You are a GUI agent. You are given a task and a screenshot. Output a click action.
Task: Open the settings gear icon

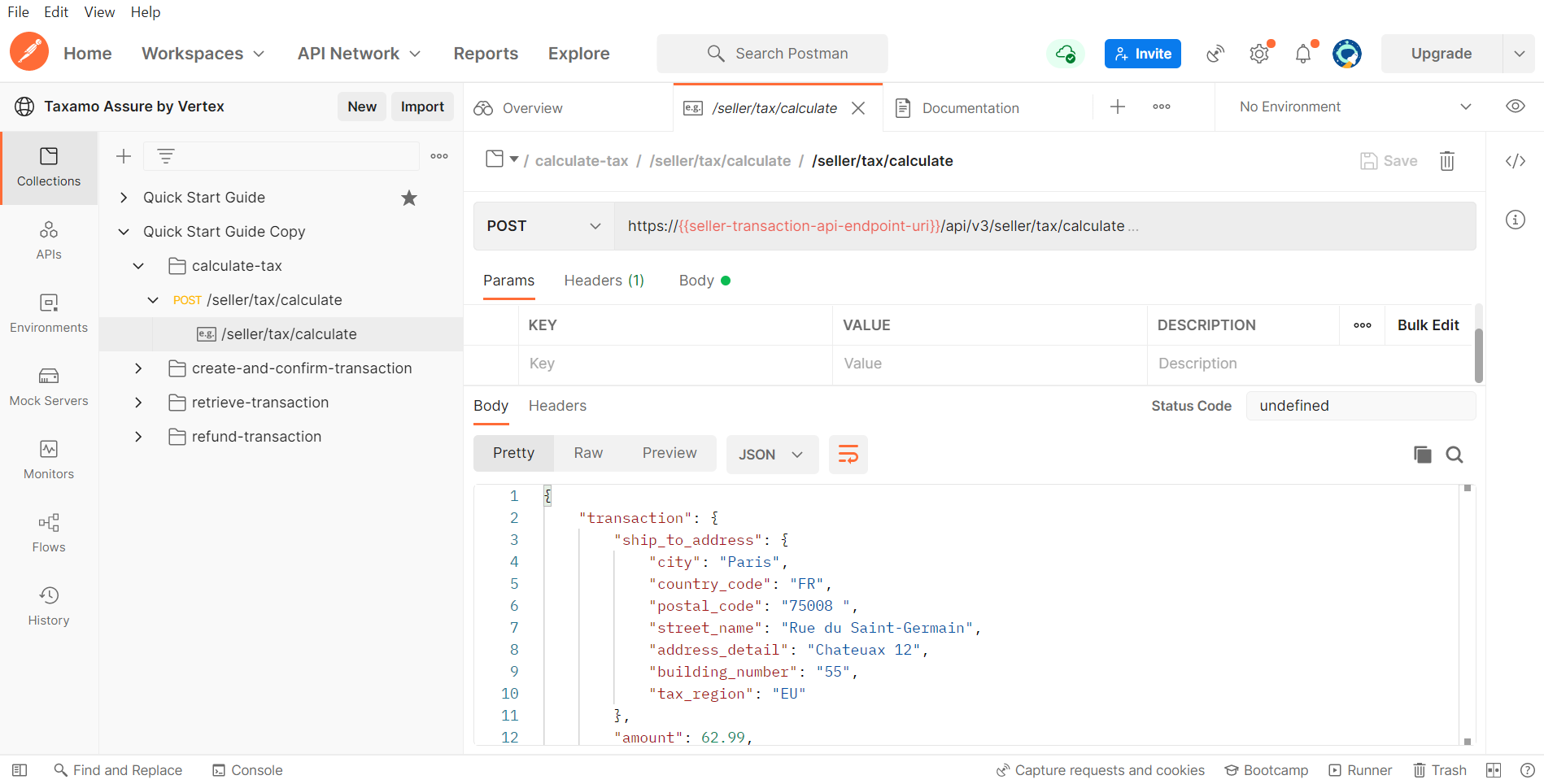[x=1259, y=54]
